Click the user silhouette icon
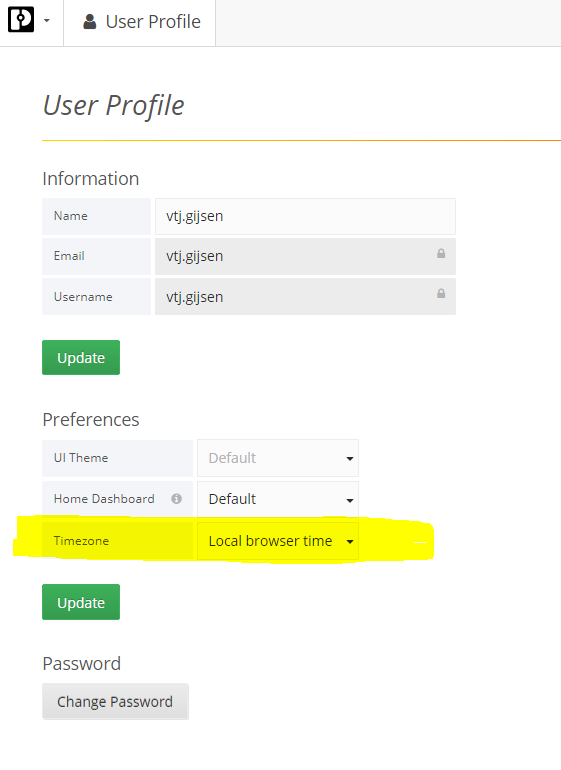The height and width of the screenshot is (770, 561). (x=89, y=22)
